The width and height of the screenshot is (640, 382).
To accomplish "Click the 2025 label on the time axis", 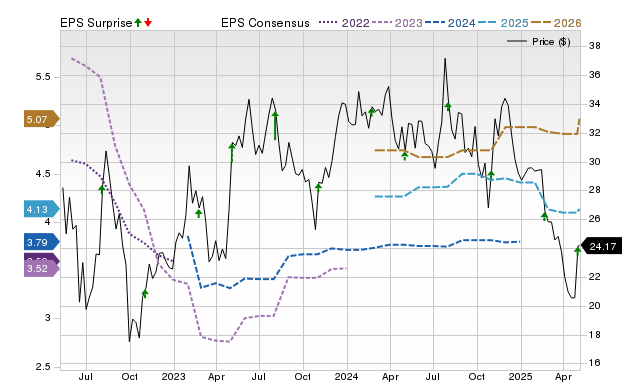I will tap(520, 376).
